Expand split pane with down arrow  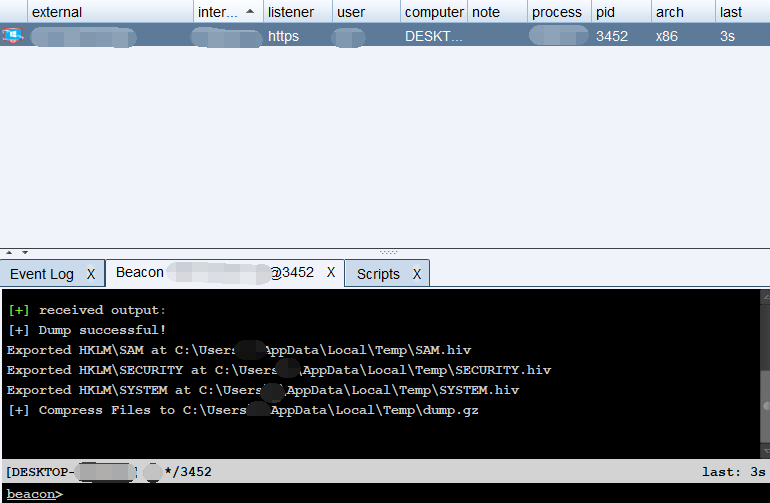[x=25, y=252]
